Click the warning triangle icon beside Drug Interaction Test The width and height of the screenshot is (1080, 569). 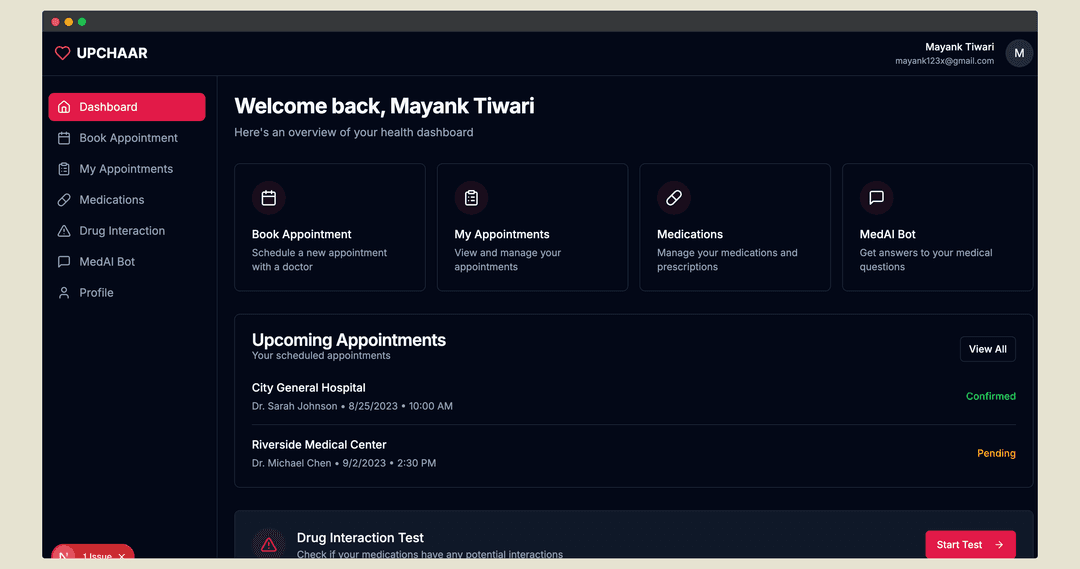pos(268,545)
